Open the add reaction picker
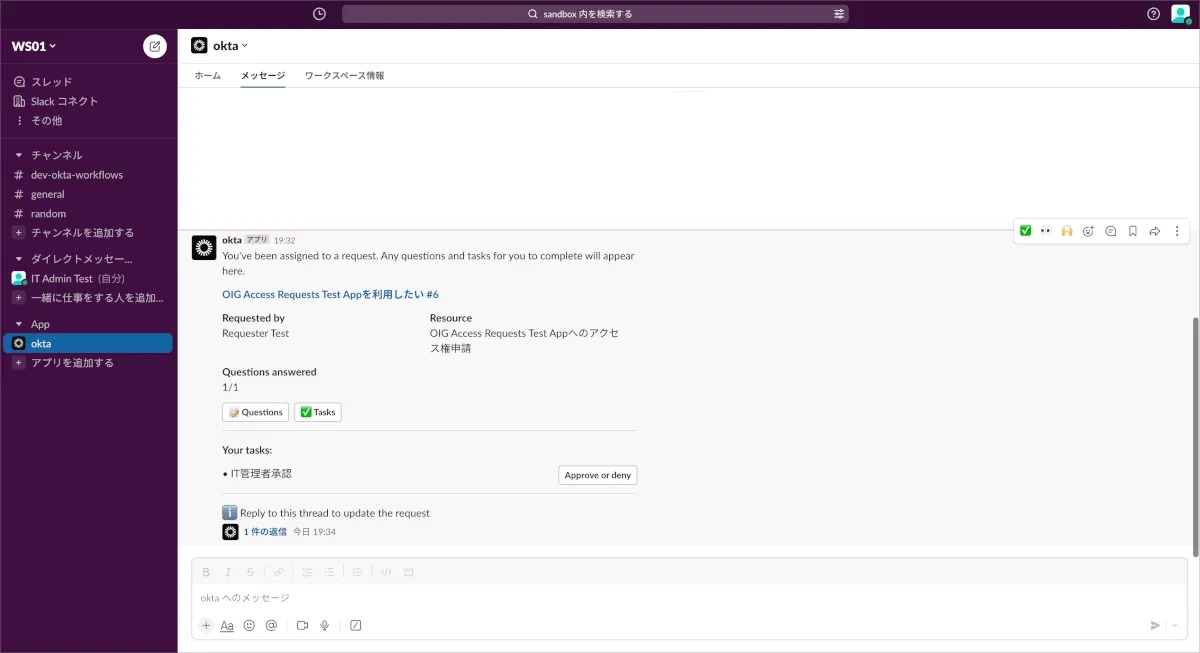This screenshot has width=1200, height=653. point(1089,231)
